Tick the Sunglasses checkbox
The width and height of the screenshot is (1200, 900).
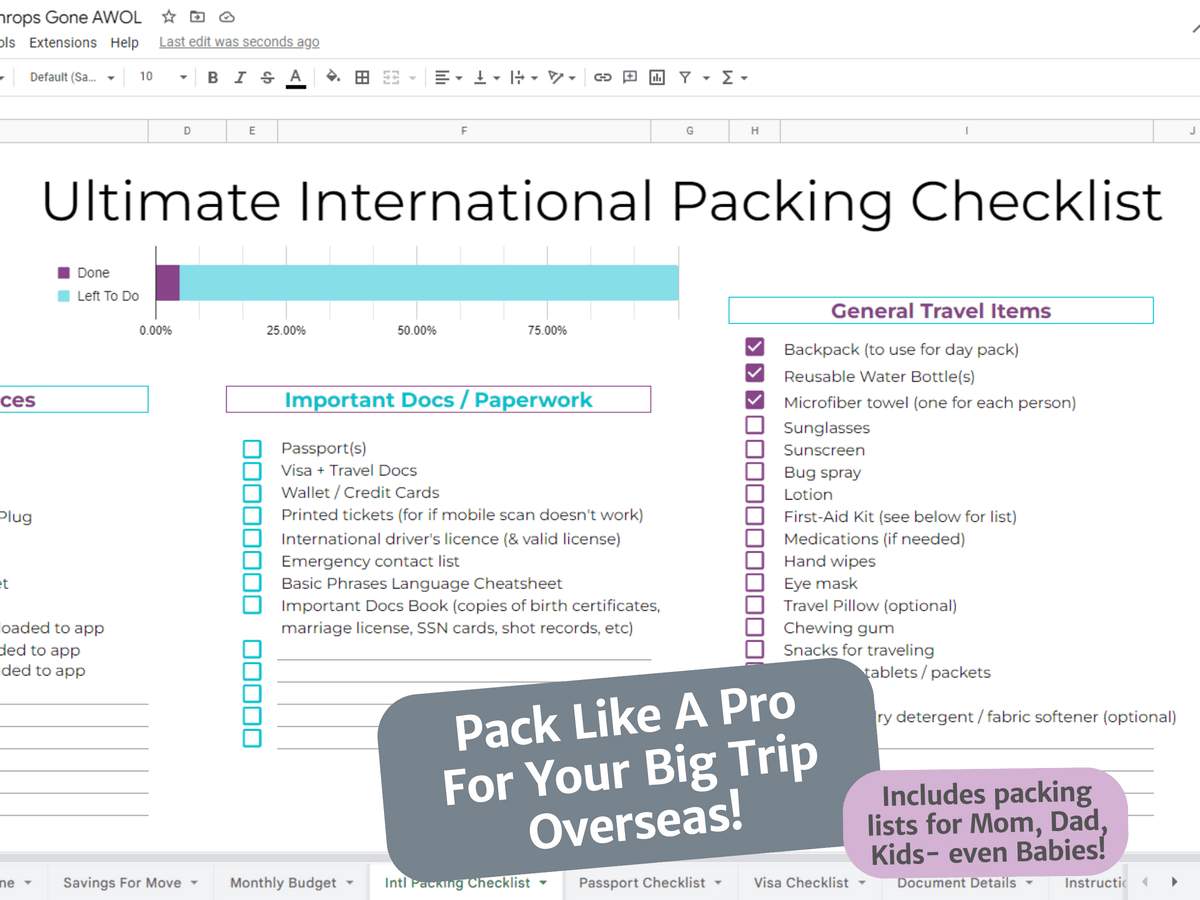pos(755,426)
